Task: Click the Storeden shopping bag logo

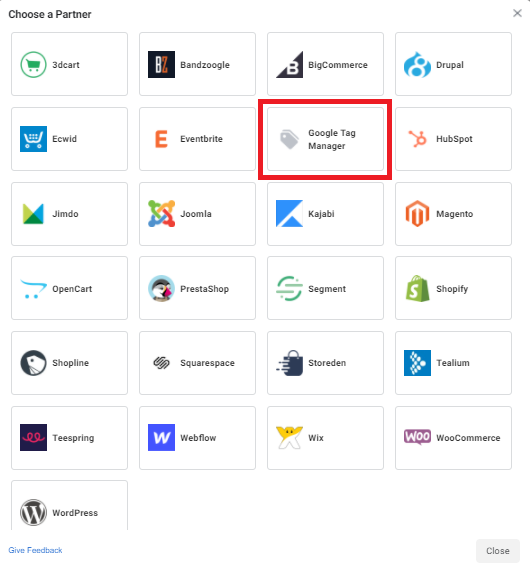Action: 289,363
